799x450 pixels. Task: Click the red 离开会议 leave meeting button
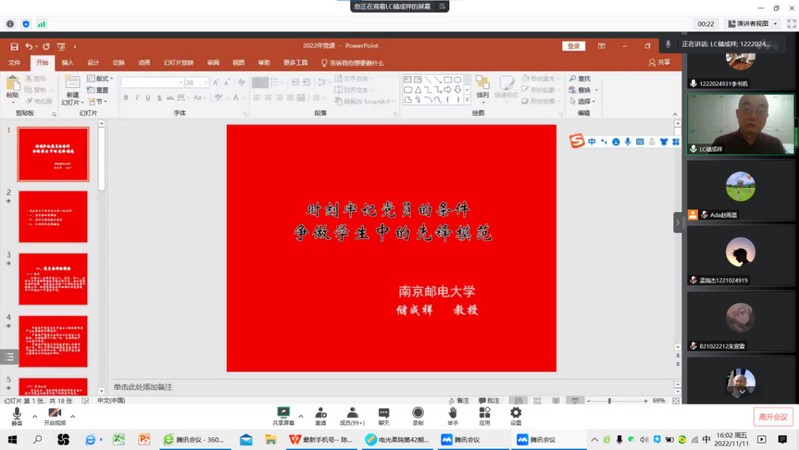pos(772,417)
